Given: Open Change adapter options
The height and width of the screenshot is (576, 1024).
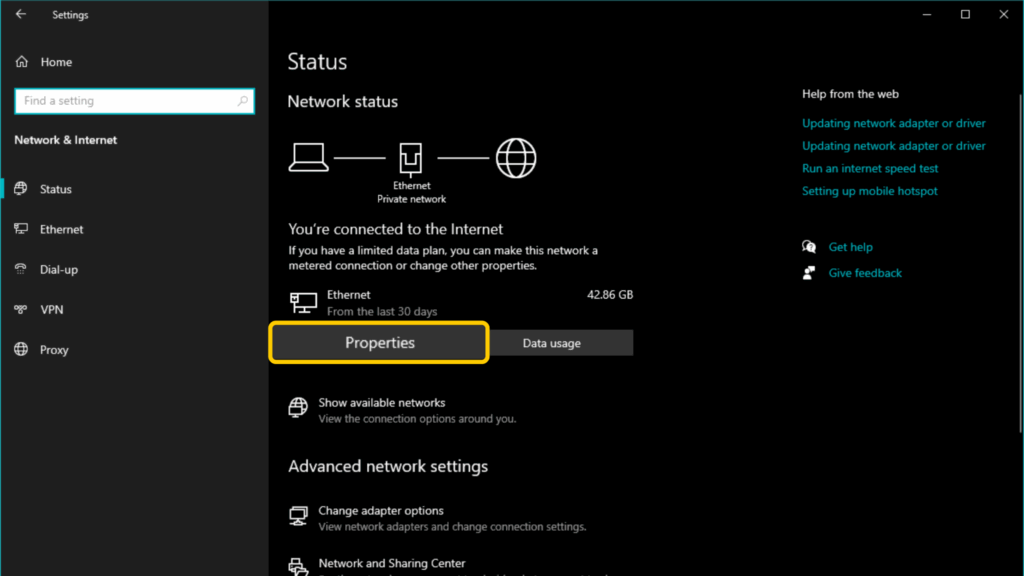Looking at the screenshot, I should pyautogui.click(x=381, y=511).
